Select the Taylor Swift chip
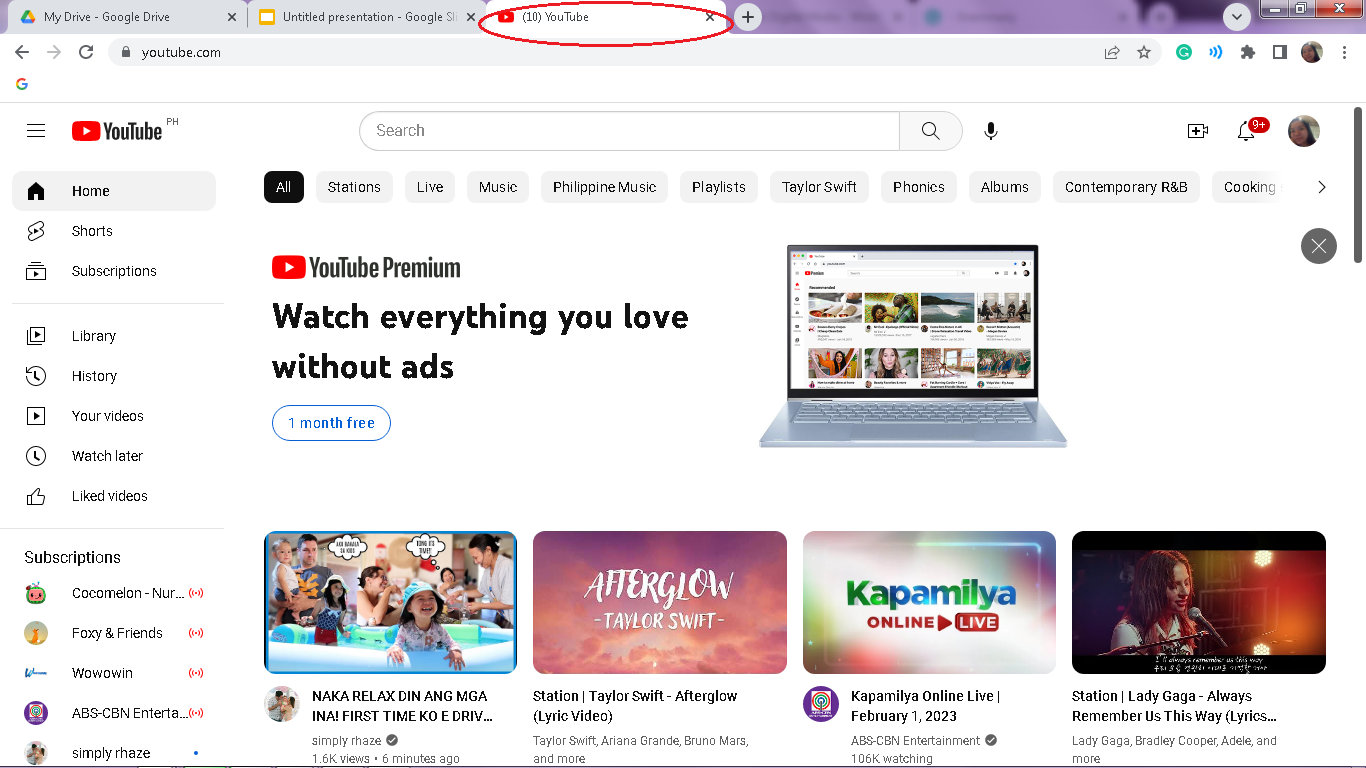The image size is (1366, 768). coord(819,187)
